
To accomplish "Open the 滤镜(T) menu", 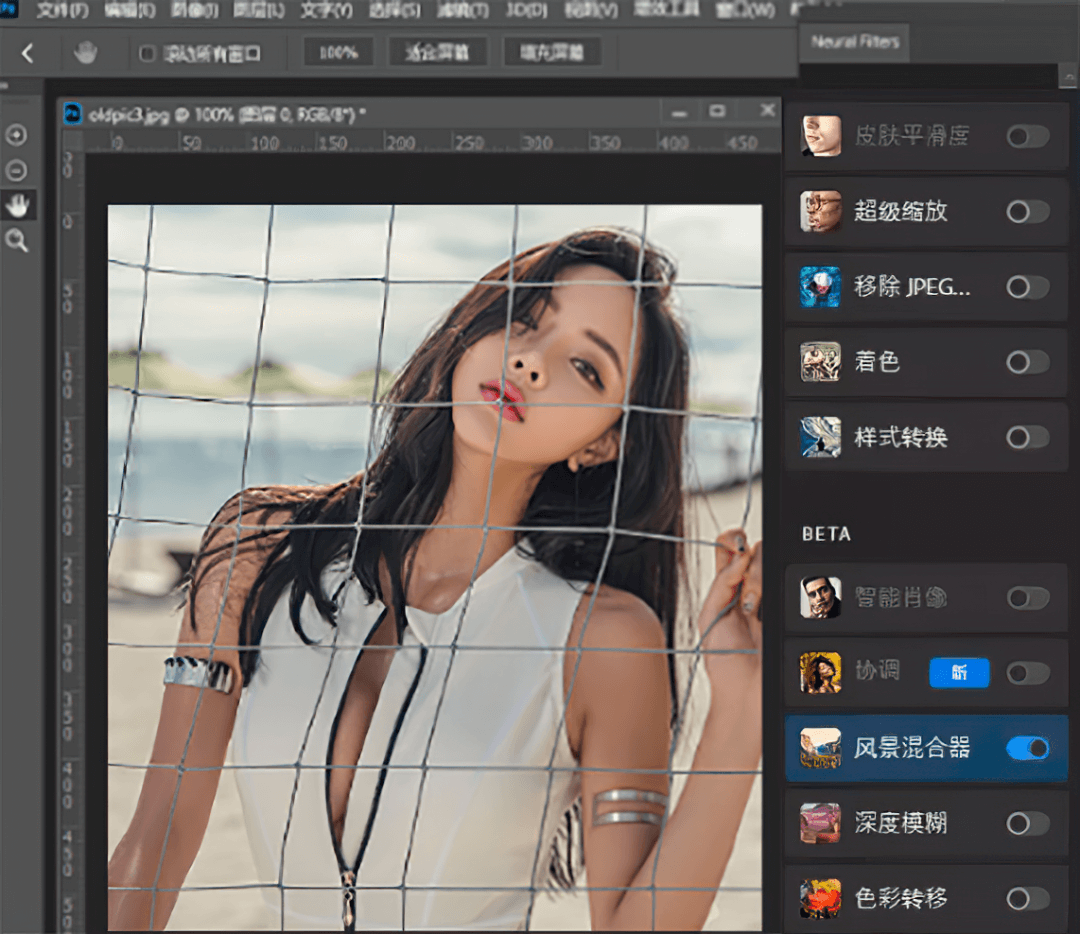I will tap(464, 11).
